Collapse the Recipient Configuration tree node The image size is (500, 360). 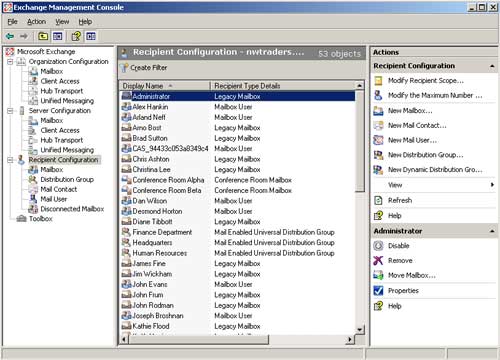[x=10, y=160]
